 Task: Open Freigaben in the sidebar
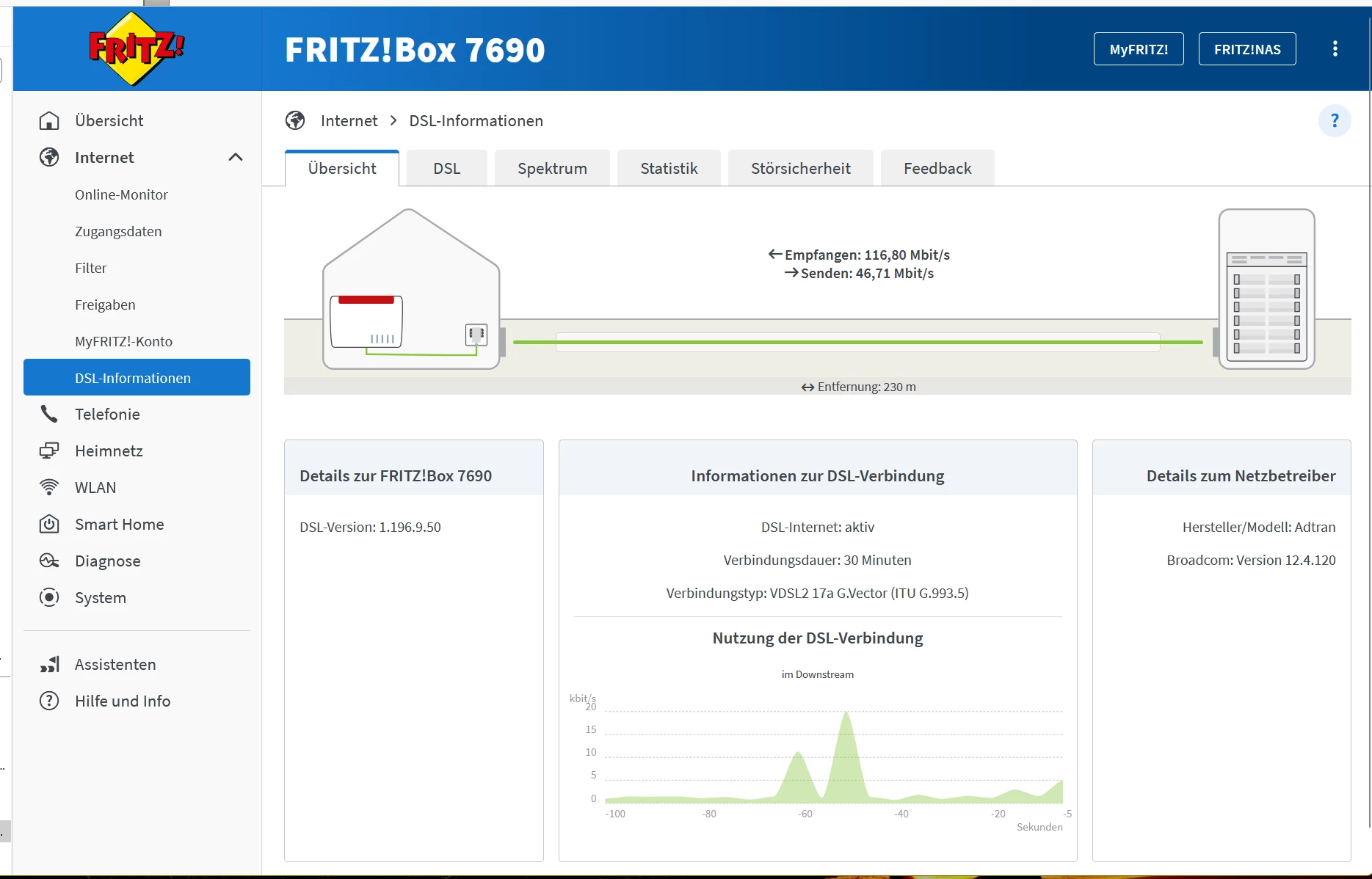click(105, 304)
